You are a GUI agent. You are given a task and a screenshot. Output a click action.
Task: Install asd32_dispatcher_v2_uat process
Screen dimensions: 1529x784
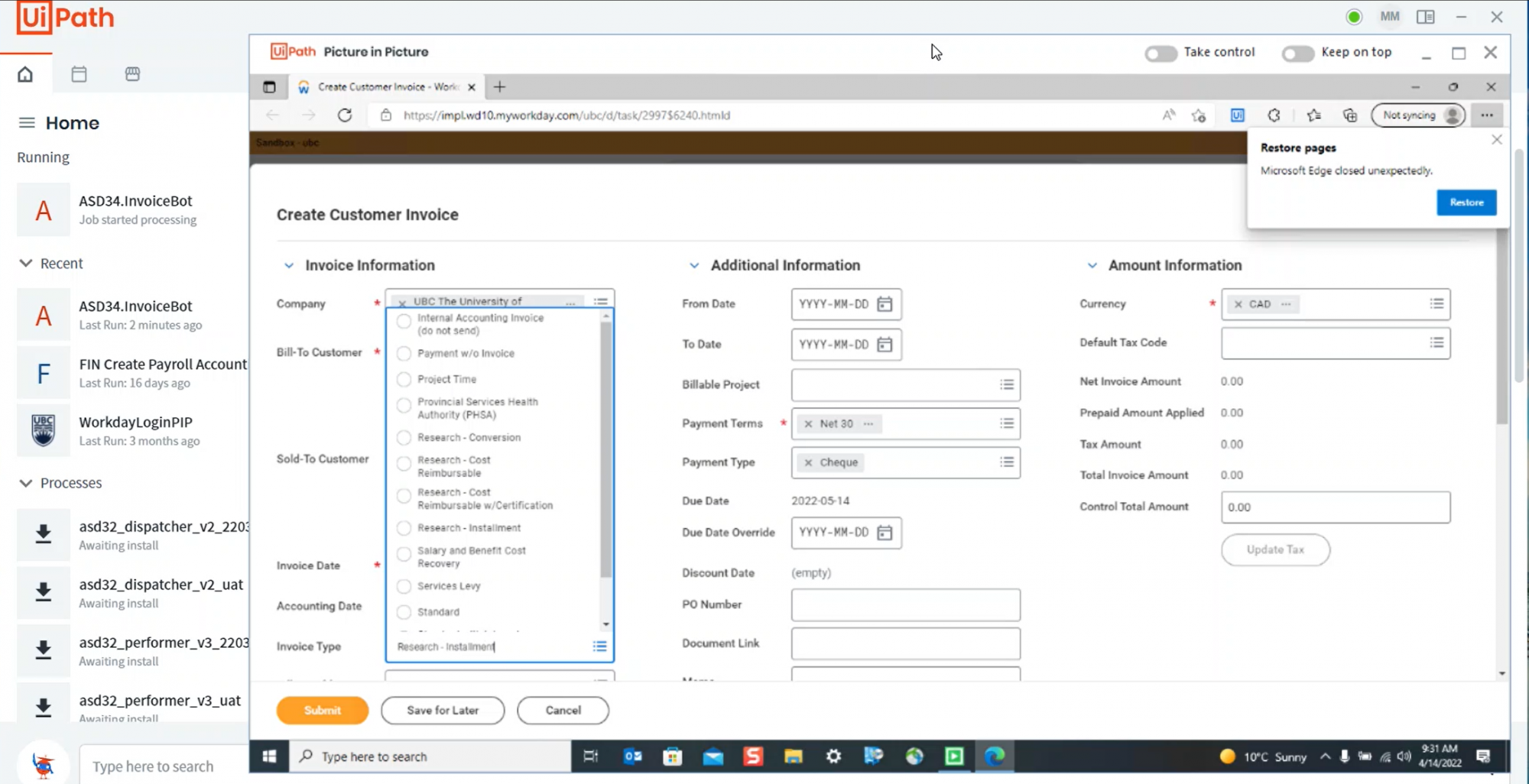coord(44,591)
